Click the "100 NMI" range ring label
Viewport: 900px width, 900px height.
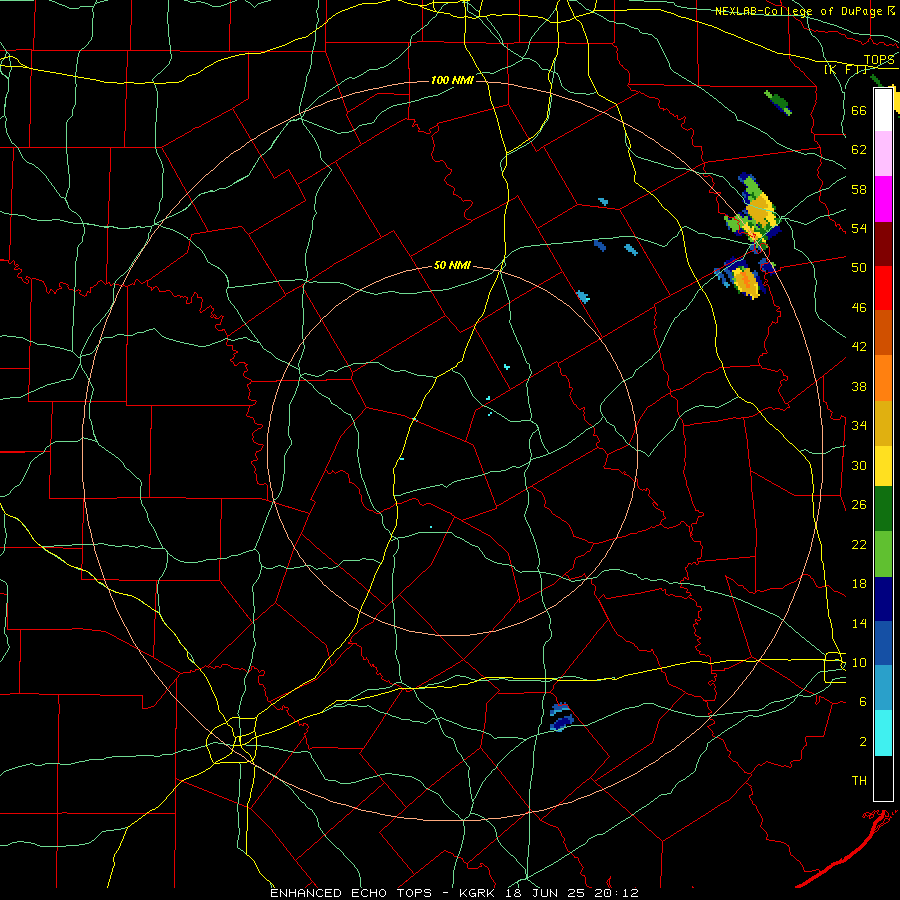tap(452, 80)
